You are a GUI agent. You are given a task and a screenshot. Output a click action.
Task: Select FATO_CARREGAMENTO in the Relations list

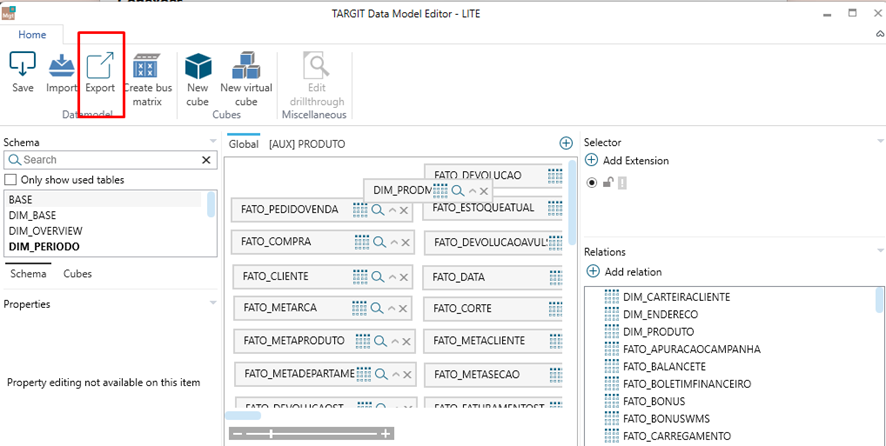point(676,436)
